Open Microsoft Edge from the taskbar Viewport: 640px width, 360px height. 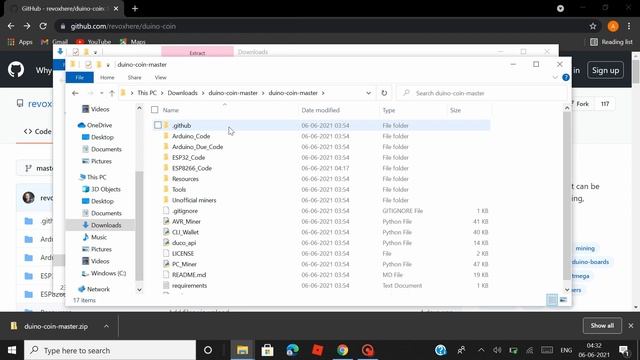click(x=292, y=350)
